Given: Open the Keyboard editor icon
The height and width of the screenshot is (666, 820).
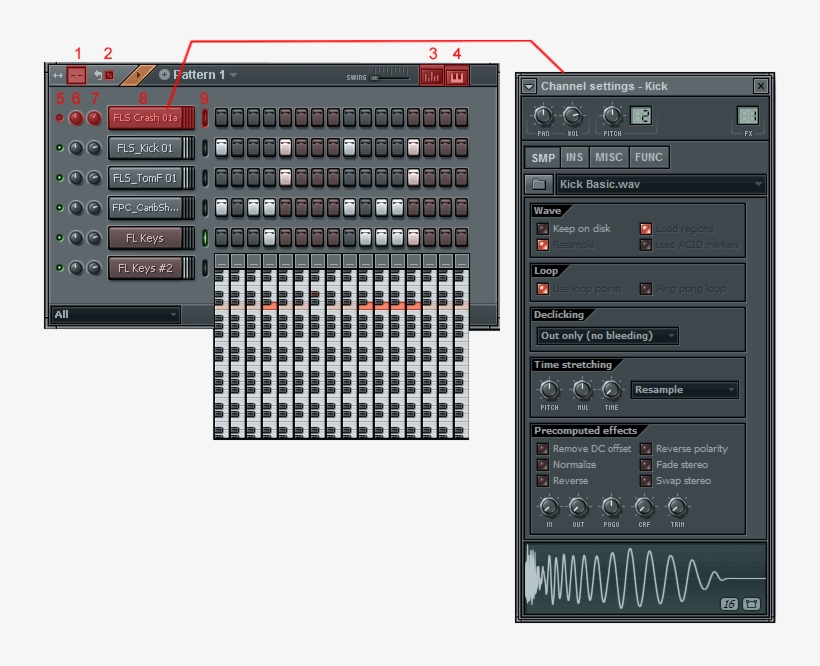Looking at the screenshot, I should click(x=458, y=76).
